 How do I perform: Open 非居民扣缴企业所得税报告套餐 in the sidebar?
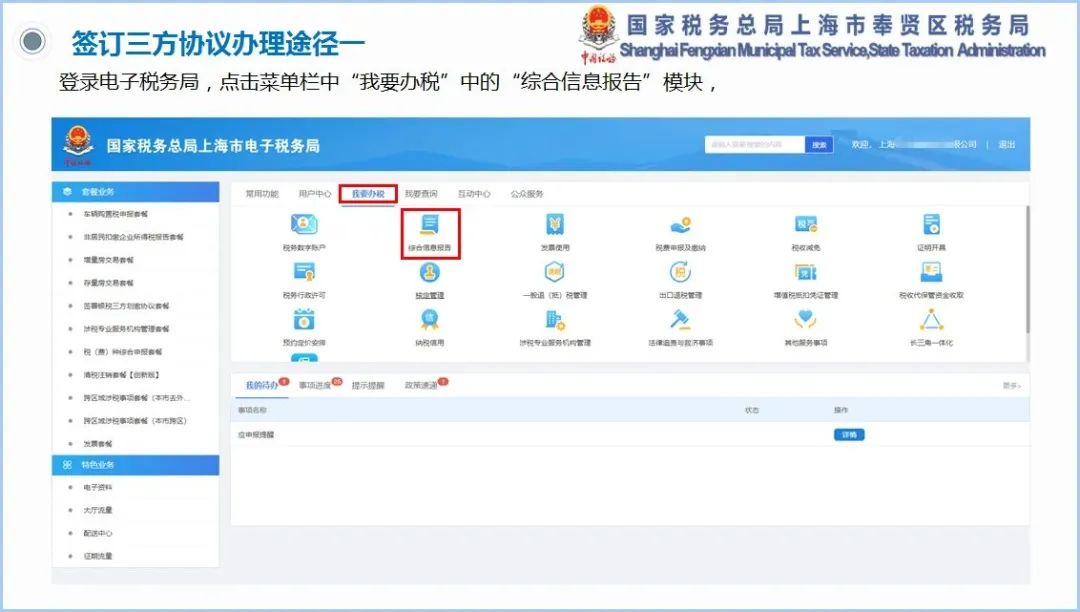[134, 237]
